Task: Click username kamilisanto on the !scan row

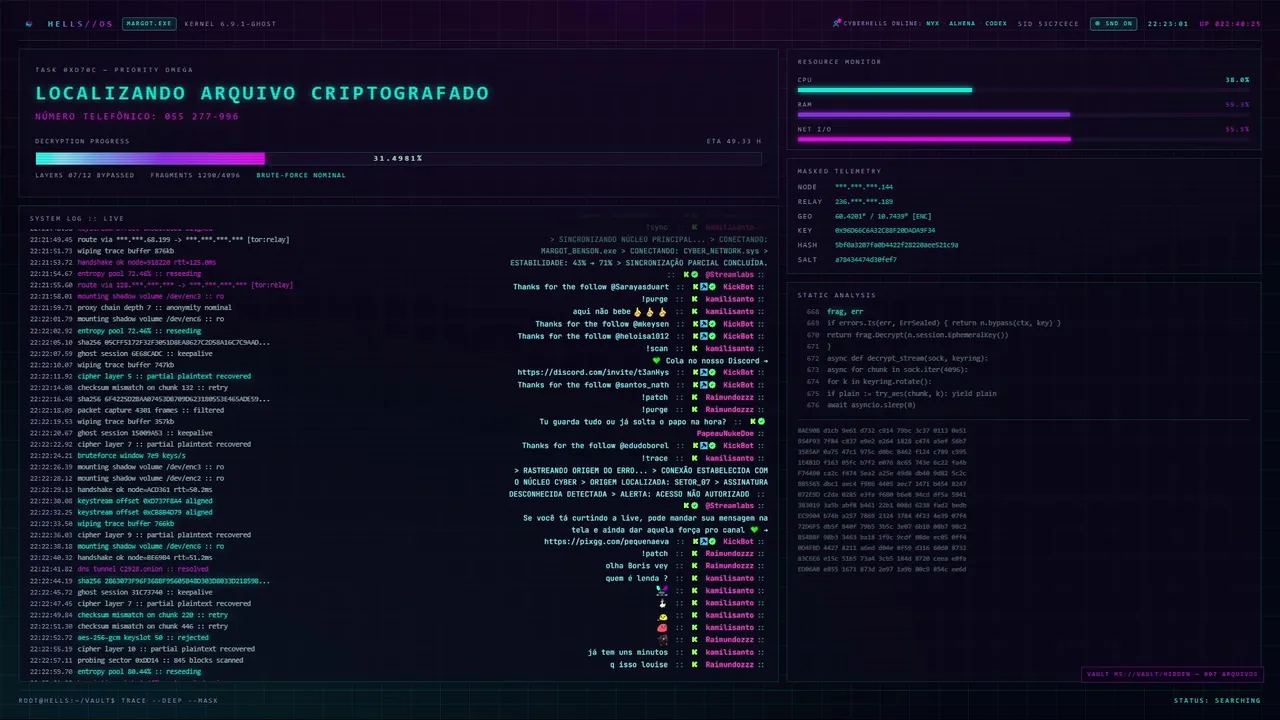Action: coord(729,348)
